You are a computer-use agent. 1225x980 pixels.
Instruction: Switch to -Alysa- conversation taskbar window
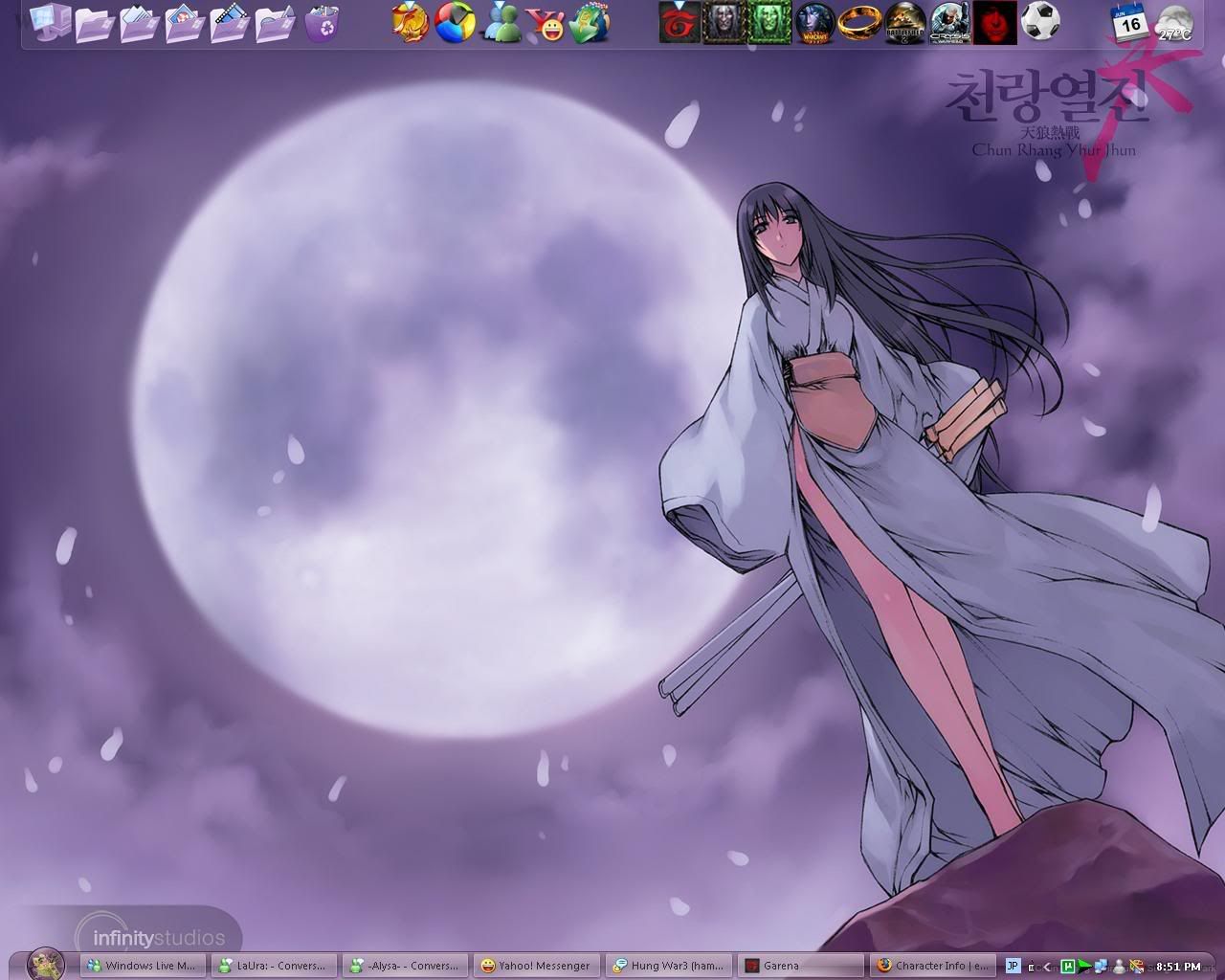coord(407,966)
